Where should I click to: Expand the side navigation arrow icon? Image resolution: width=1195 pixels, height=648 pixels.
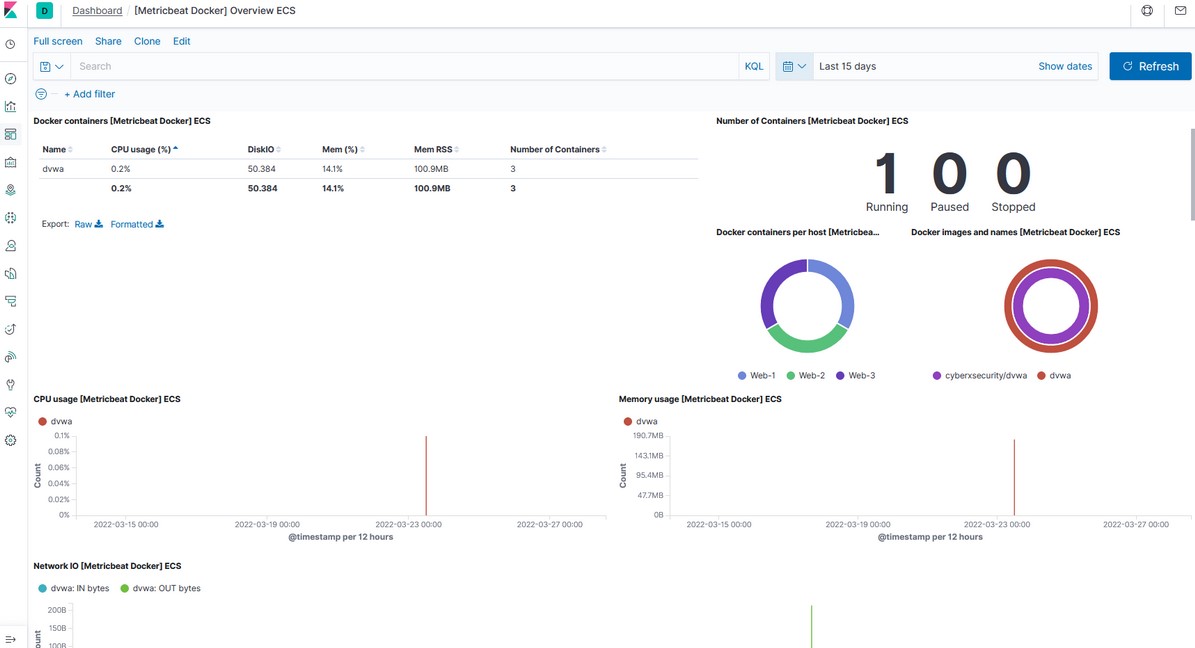tap(11, 639)
